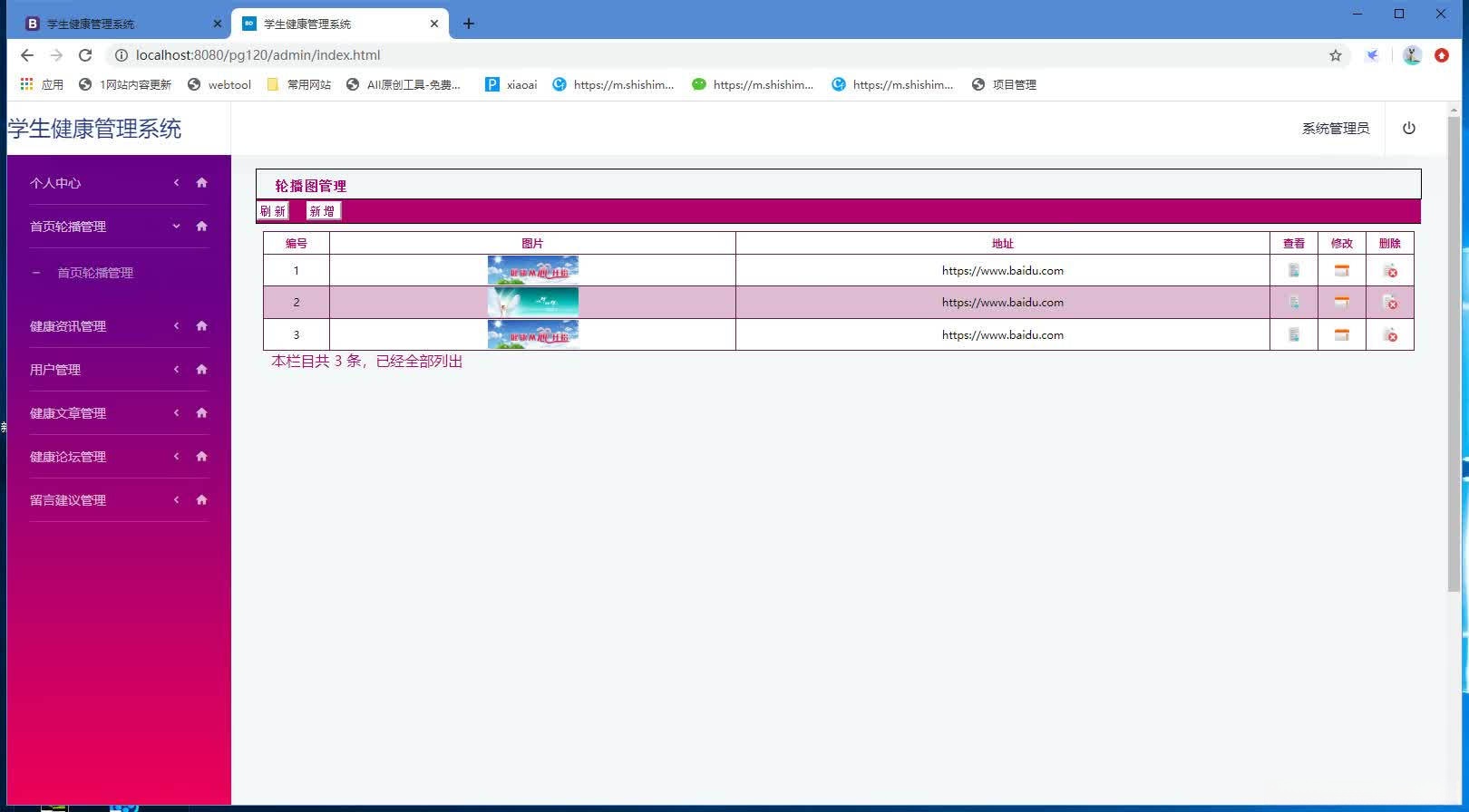Viewport: 1469px width, 812px height.
Task: Click the baidu URL in row 2
Action: coord(1003,303)
